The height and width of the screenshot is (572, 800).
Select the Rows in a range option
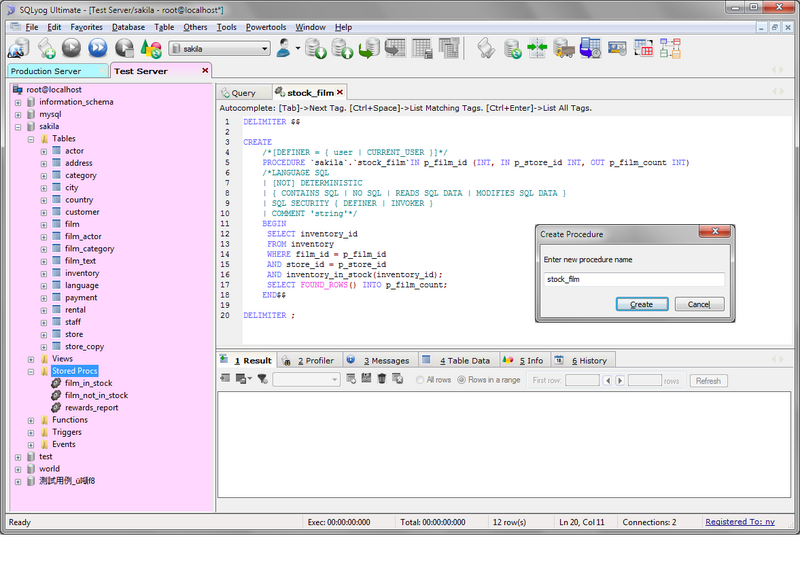pos(461,380)
